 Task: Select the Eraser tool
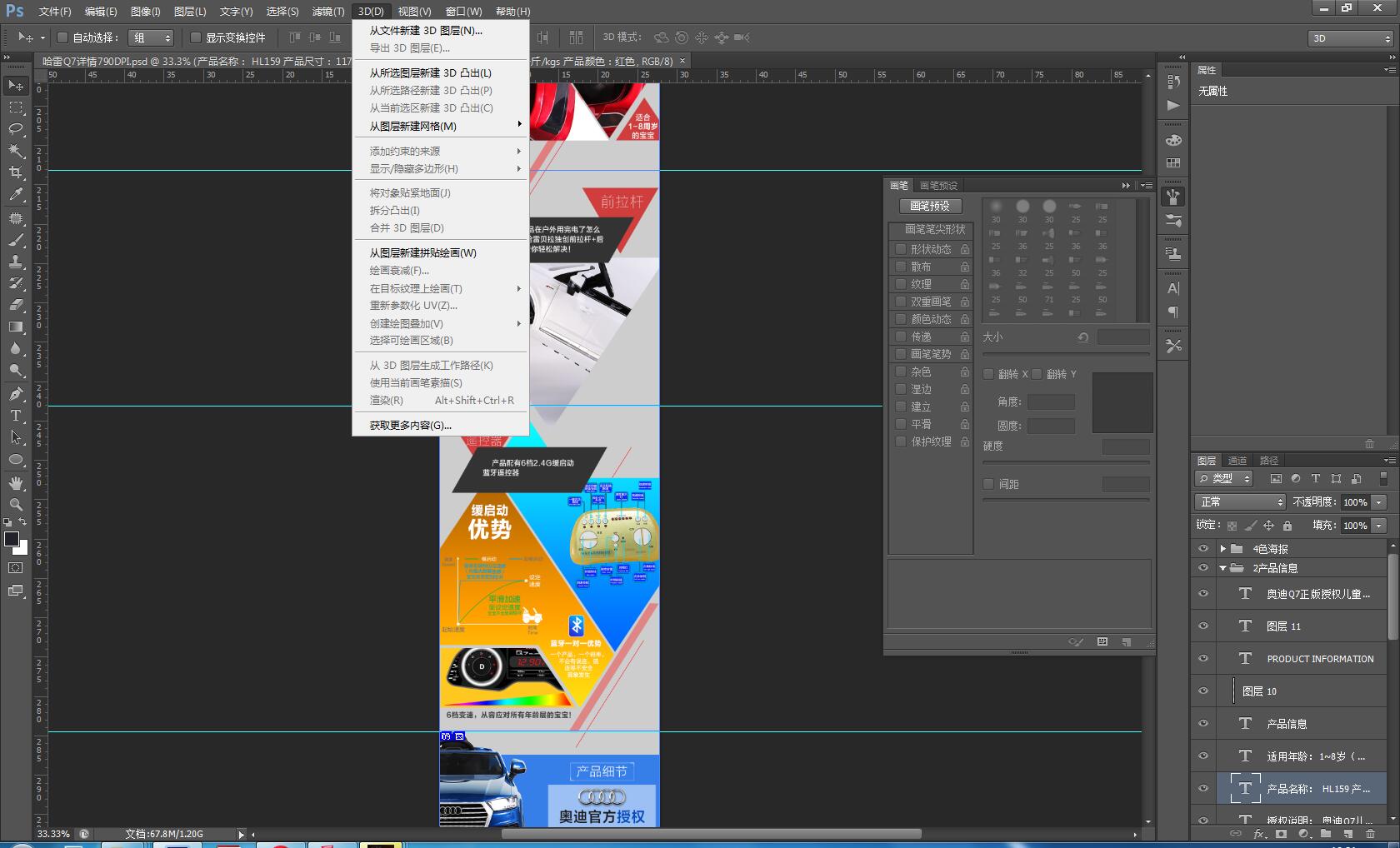[16, 305]
